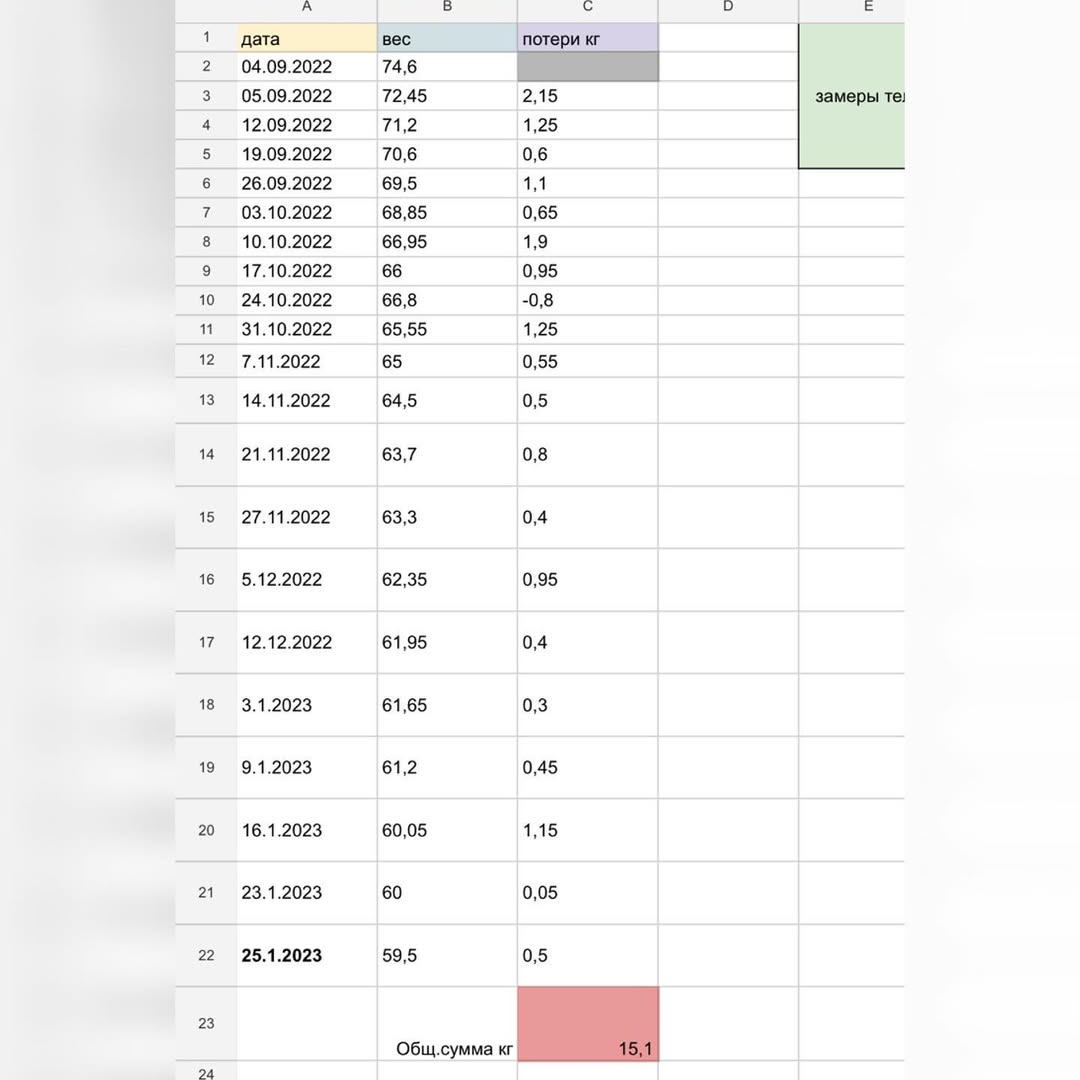Select the gray shaded cell in column C
1080x1080 pixels.
click(x=588, y=67)
